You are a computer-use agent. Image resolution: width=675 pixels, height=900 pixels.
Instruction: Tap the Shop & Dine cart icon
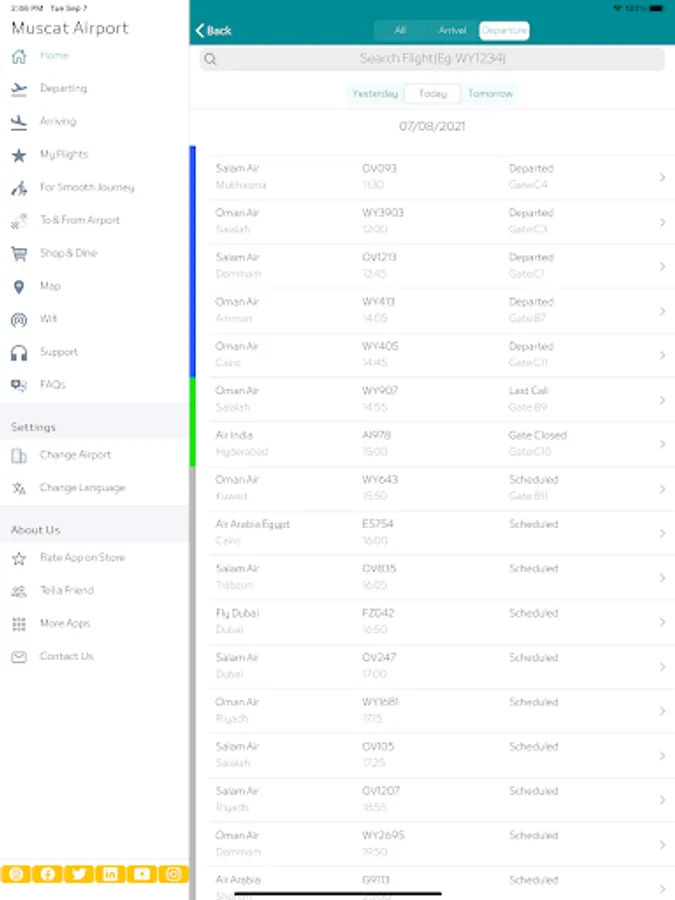pos(19,254)
